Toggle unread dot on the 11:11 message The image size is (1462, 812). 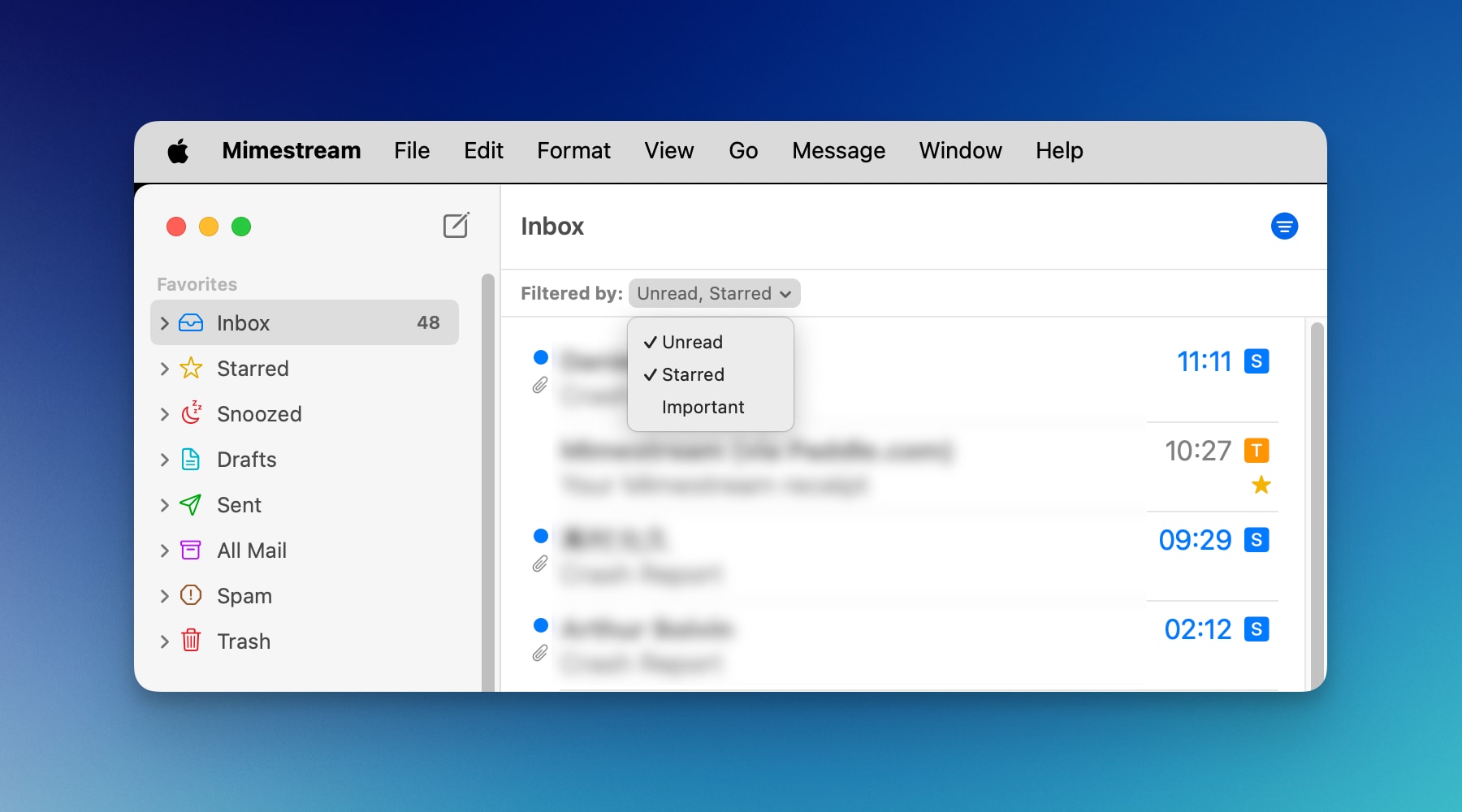pyautogui.click(x=541, y=357)
